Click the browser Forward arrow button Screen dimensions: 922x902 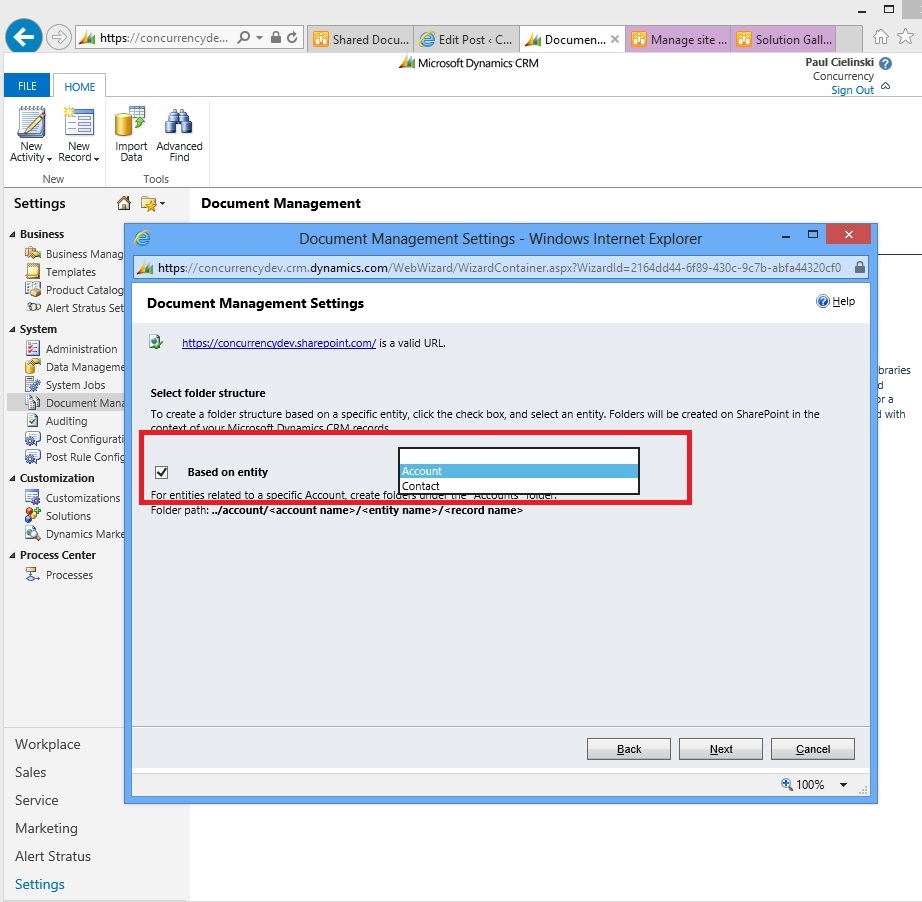click(58, 37)
